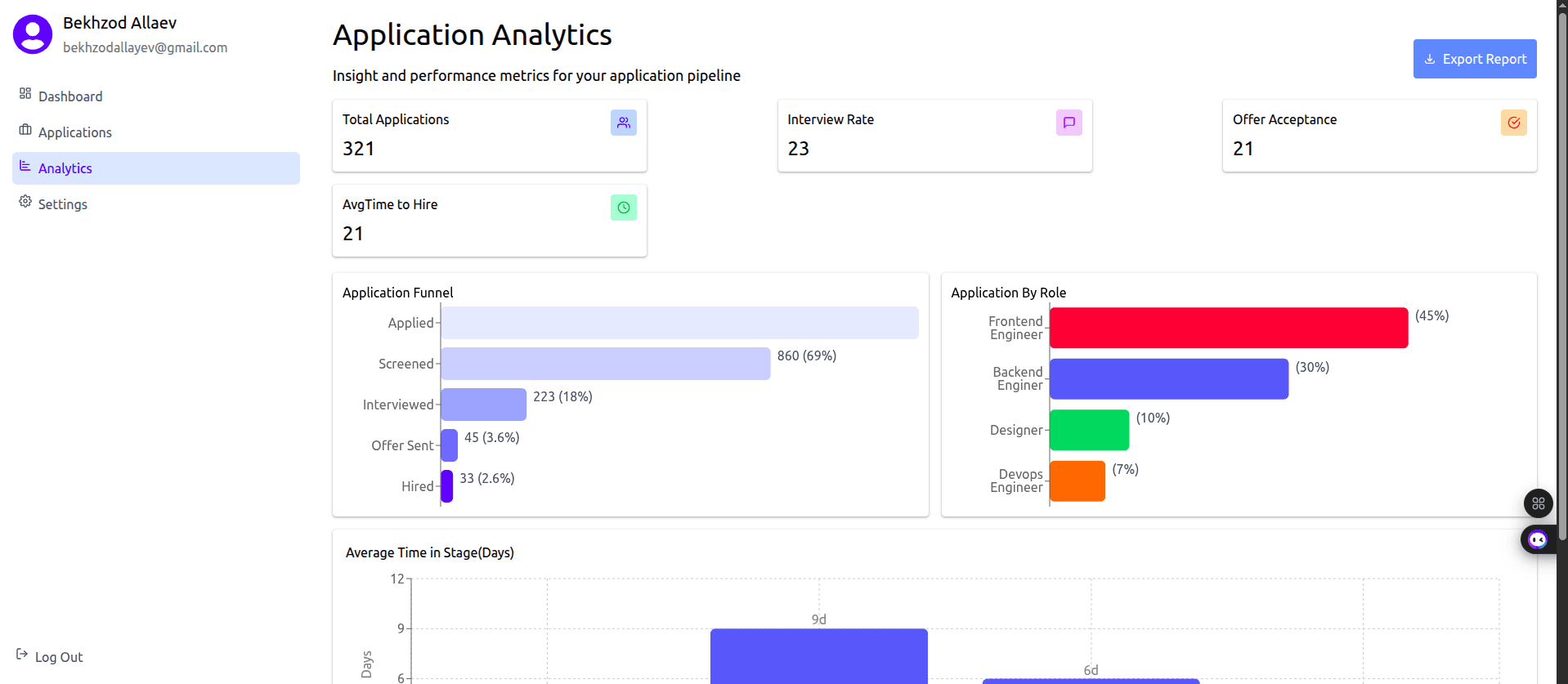Click the green Designer bar
This screenshot has width=1568, height=684.
click(x=1090, y=430)
